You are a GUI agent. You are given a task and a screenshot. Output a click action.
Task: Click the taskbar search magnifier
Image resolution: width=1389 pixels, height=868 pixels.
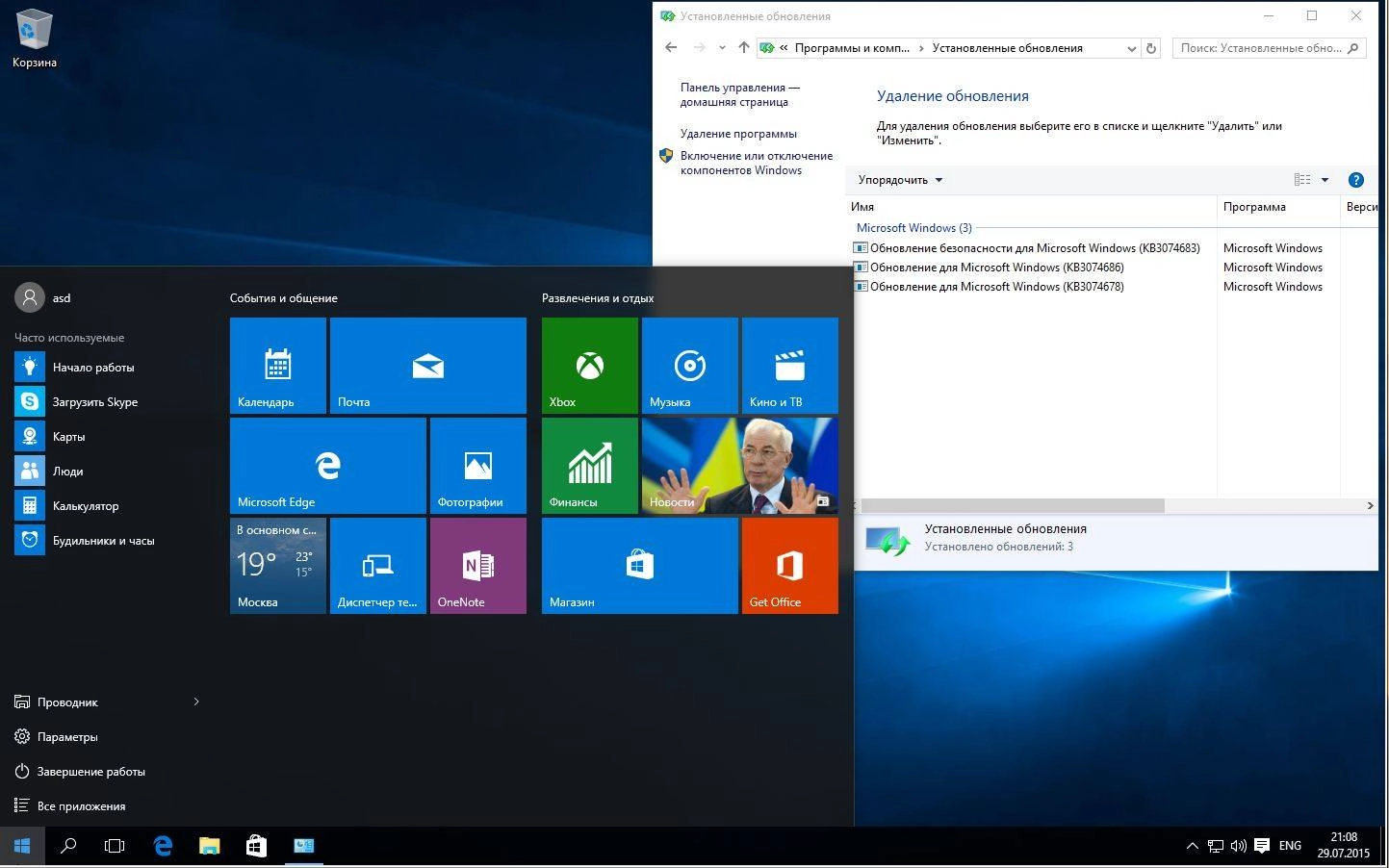click(68, 847)
